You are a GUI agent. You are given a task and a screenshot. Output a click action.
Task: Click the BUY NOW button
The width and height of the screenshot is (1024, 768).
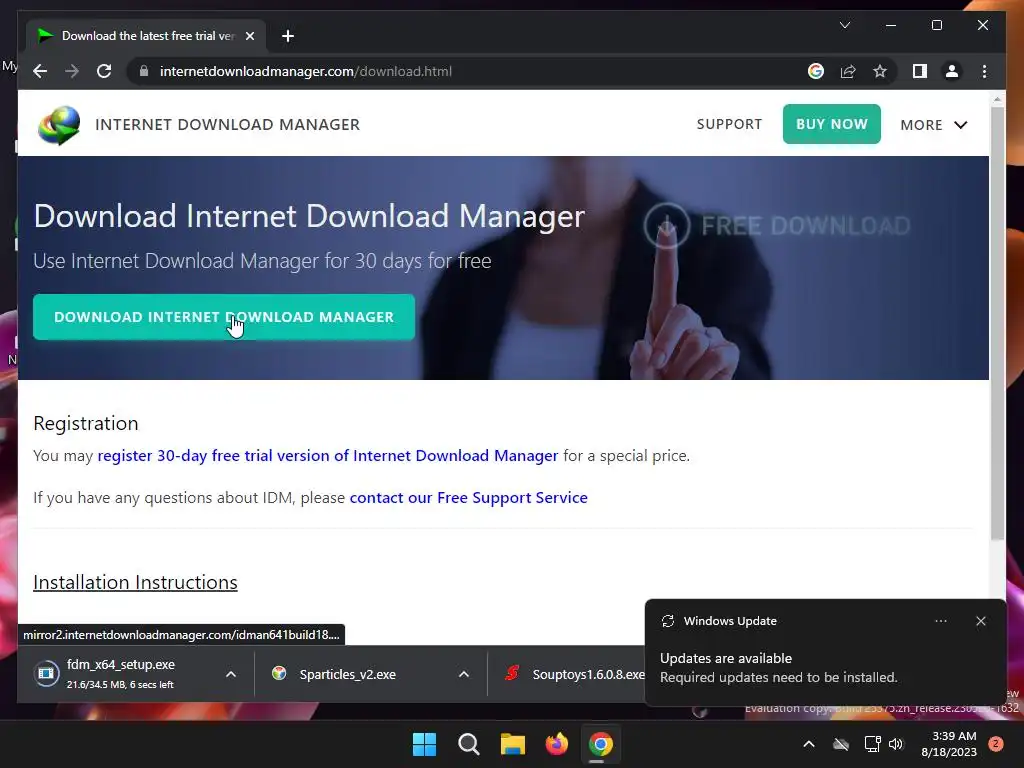pos(831,124)
